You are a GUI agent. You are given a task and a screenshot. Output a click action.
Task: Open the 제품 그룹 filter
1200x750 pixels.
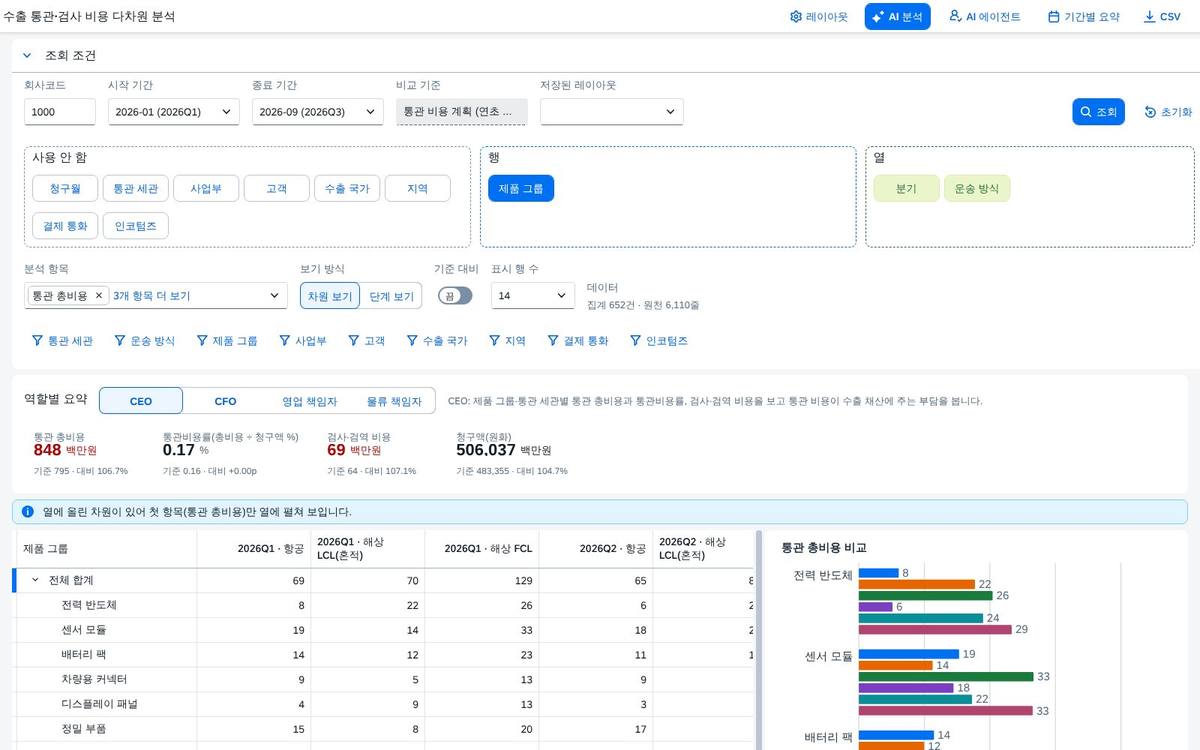[227, 341]
